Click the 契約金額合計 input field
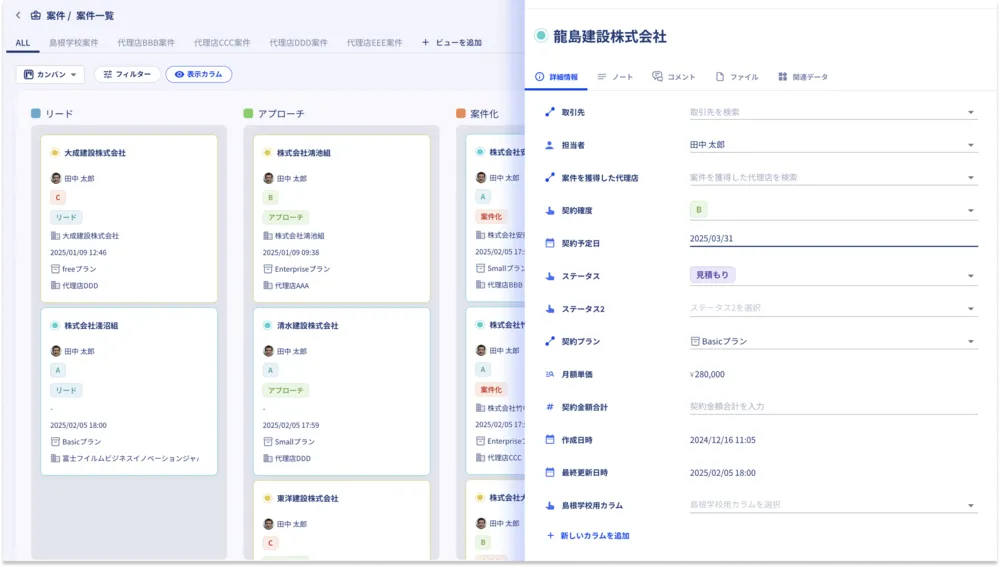The height and width of the screenshot is (567, 1000). [x=833, y=406]
